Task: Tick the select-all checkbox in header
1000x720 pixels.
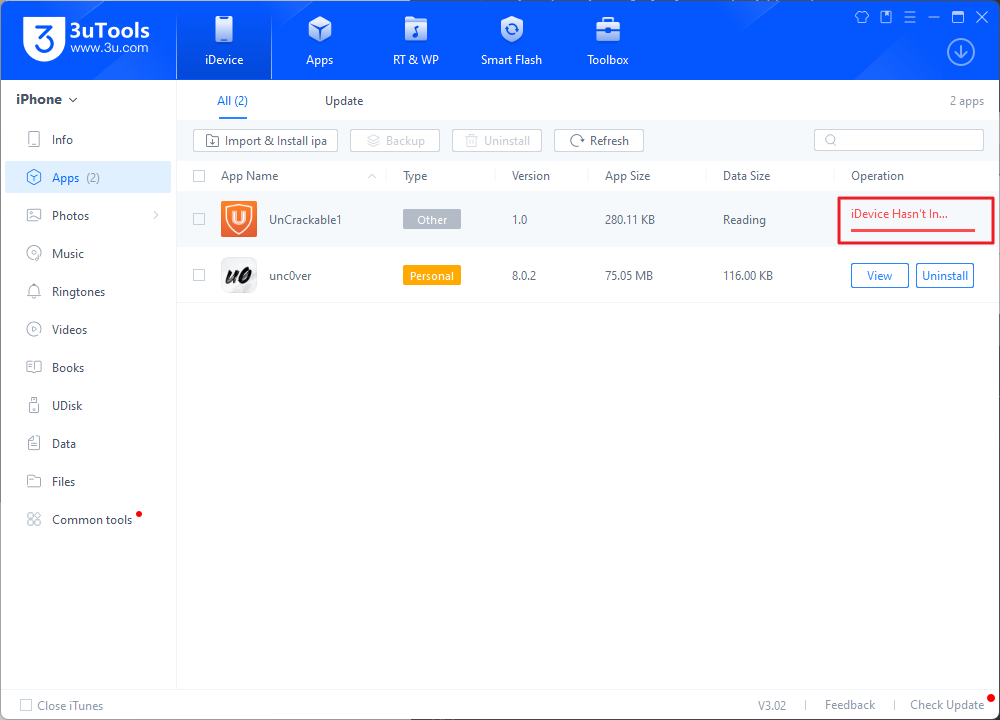Action: [199, 176]
